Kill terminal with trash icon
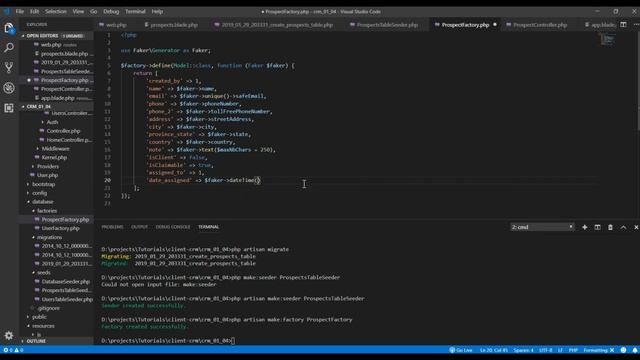Screen dimensions: 640x360 click(x=610, y=227)
